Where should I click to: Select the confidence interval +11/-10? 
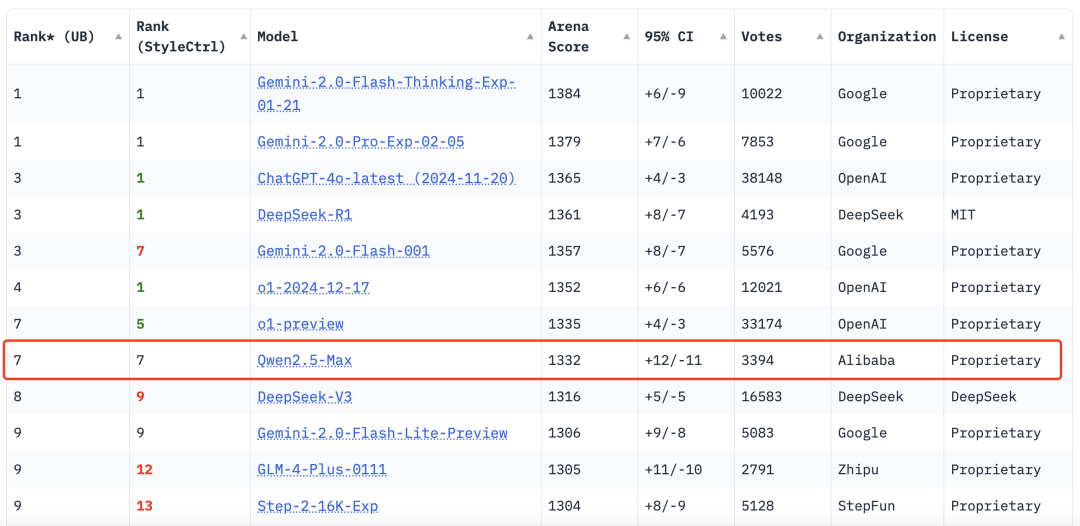click(674, 470)
